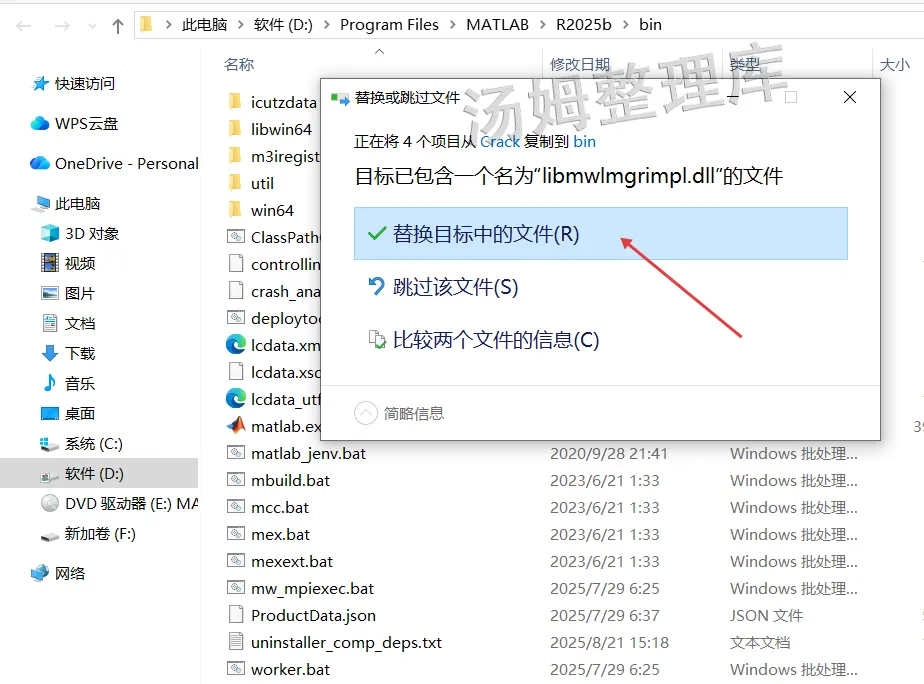Image resolution: width=924 pixels, height=684 pixels.
Task: Select libwin64 folder icon
Action: (x=235, y=128)
